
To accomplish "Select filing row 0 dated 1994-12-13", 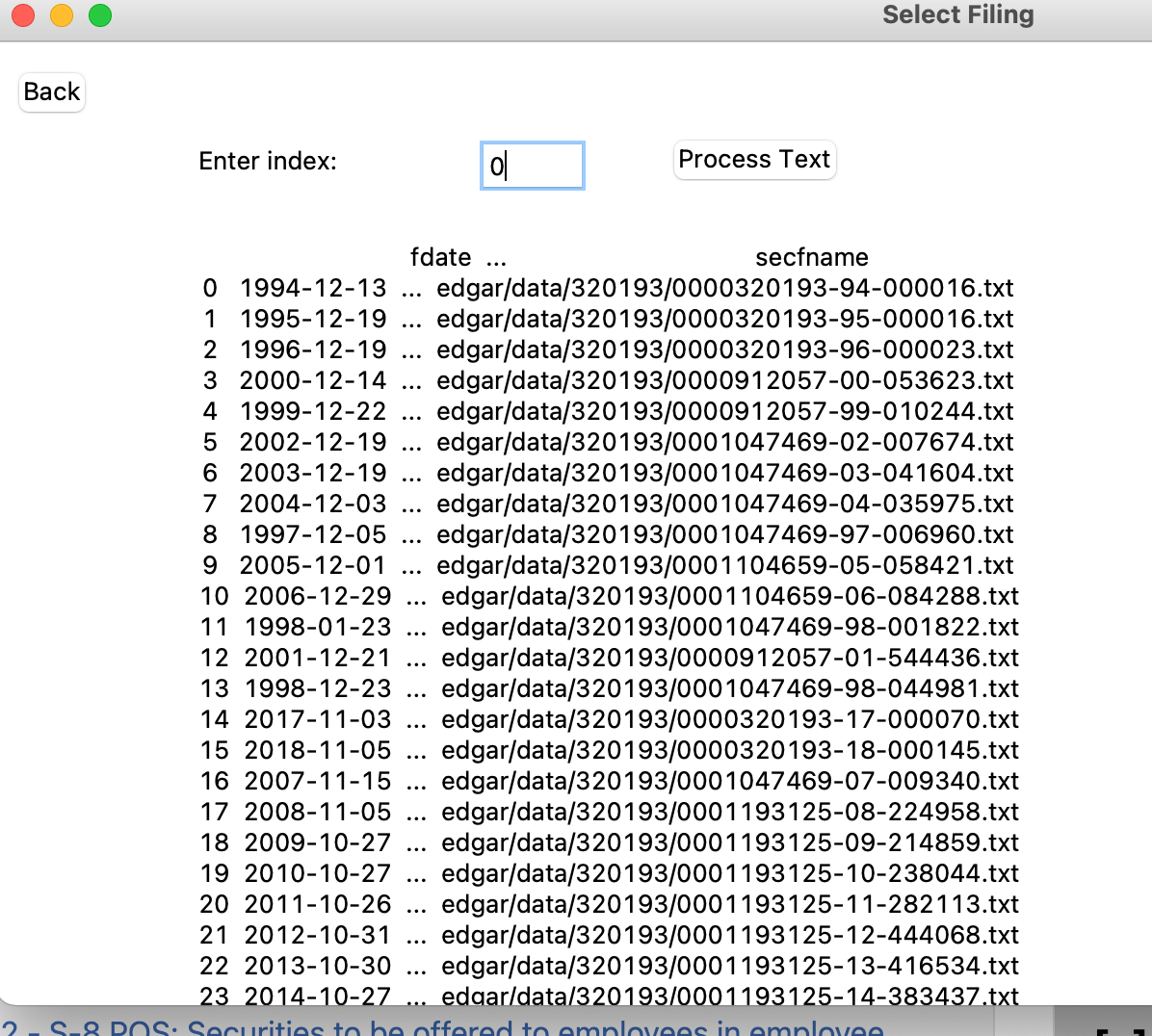I will (607, 288).
